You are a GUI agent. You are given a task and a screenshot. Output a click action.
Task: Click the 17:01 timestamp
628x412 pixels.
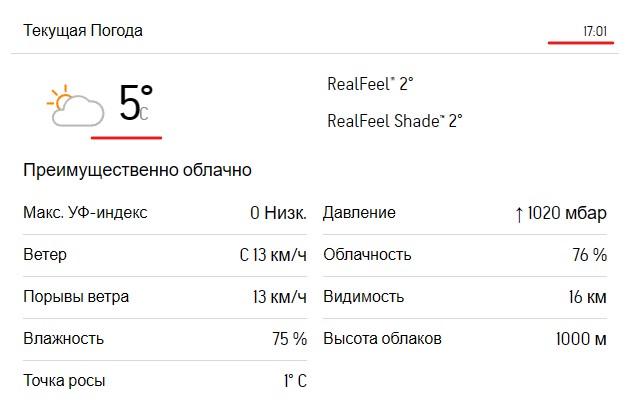click(x=595, y=32)
